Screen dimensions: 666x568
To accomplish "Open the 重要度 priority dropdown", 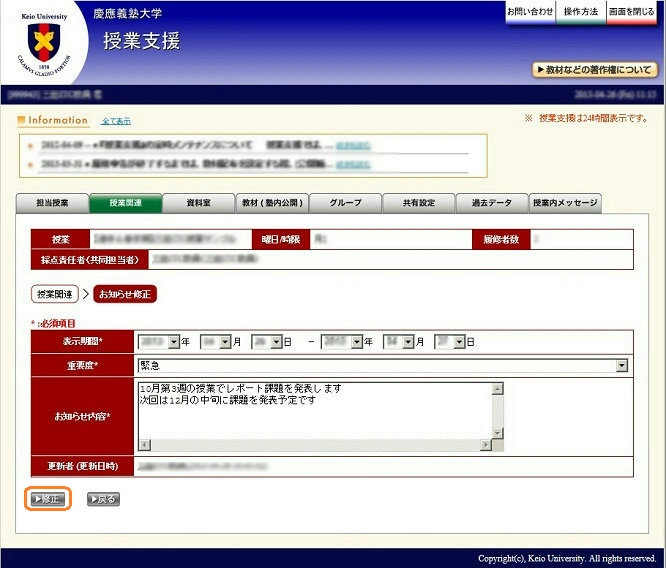I will (622, 366).
